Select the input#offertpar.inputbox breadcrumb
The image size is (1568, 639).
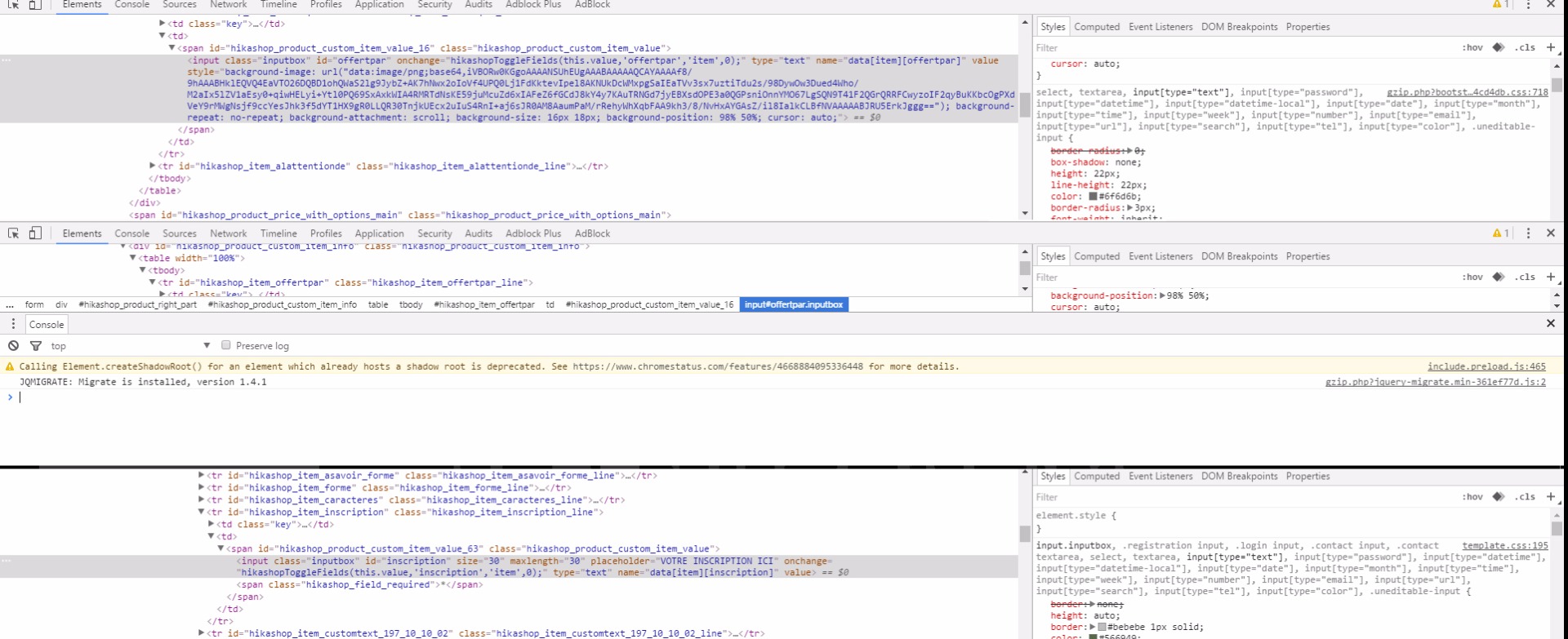794,305
